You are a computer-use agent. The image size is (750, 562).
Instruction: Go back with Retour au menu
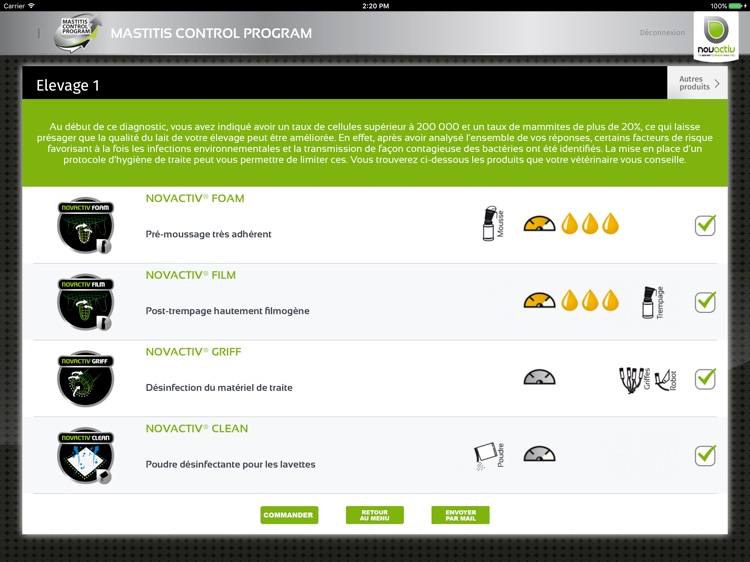[375, 515]
